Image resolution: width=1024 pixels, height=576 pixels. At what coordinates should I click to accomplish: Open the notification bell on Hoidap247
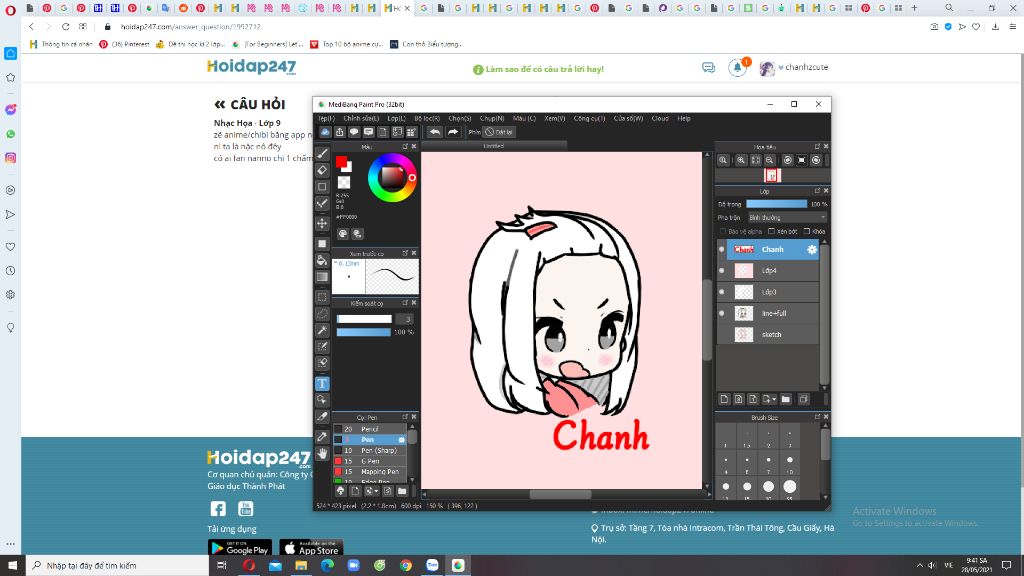click(x=737, y=67)
